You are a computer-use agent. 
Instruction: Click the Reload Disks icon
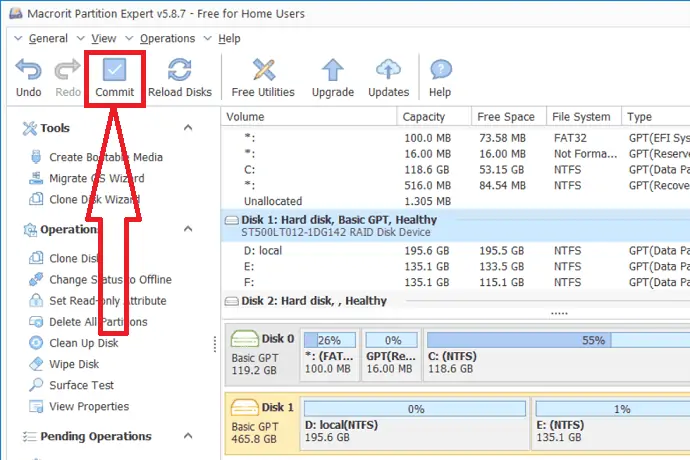(180, 70)
